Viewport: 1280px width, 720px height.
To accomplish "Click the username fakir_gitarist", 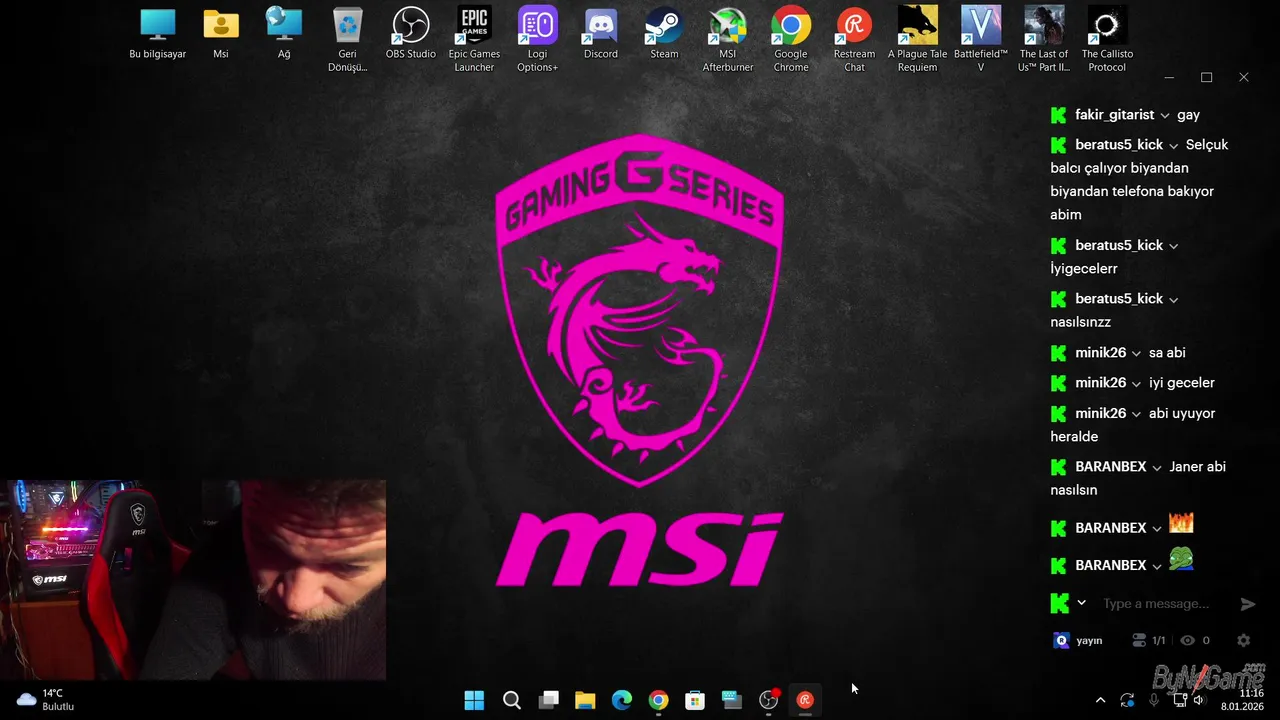I will click(x=1114, y=115).
